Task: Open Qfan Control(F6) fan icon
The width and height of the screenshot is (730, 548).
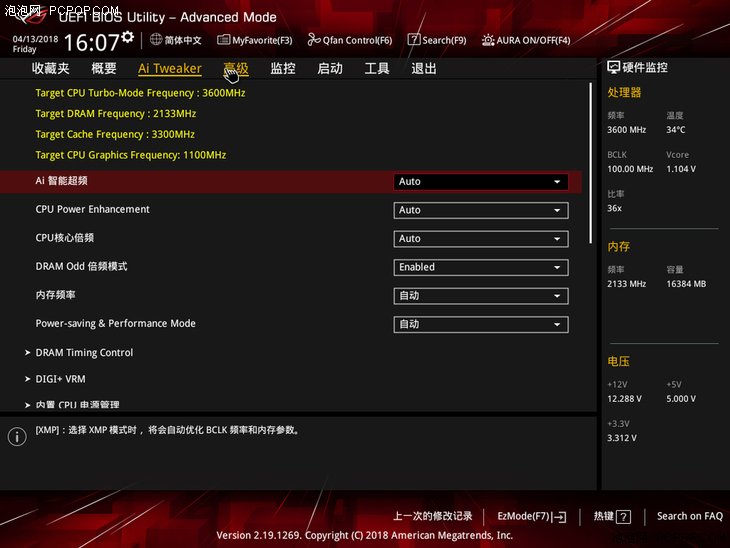Action: [314, 40]
